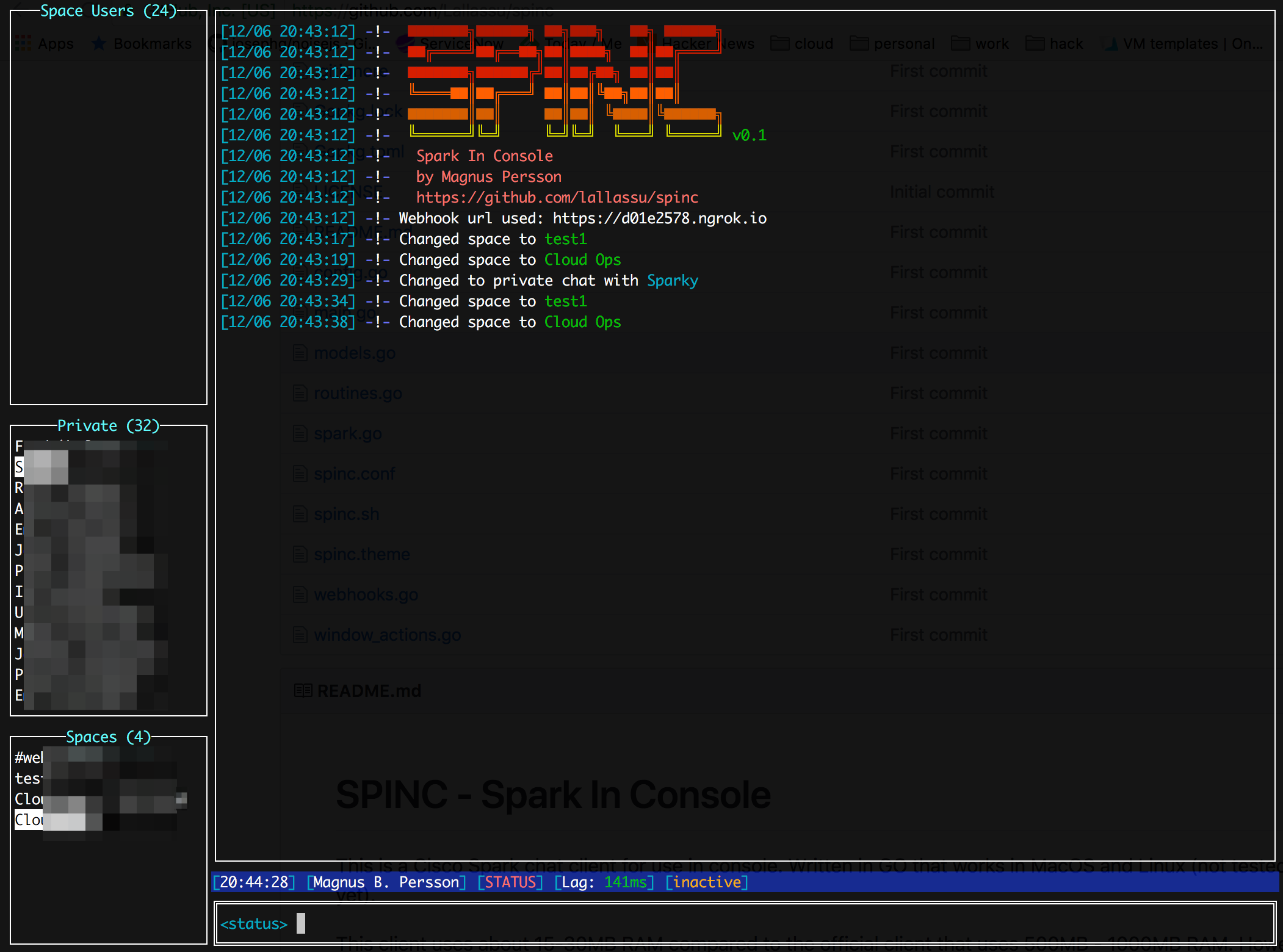Viewport: 1283px width, 952px height.
Task: Select the 'tes' space in Spaces list
Action: click(x=27, y=779)
